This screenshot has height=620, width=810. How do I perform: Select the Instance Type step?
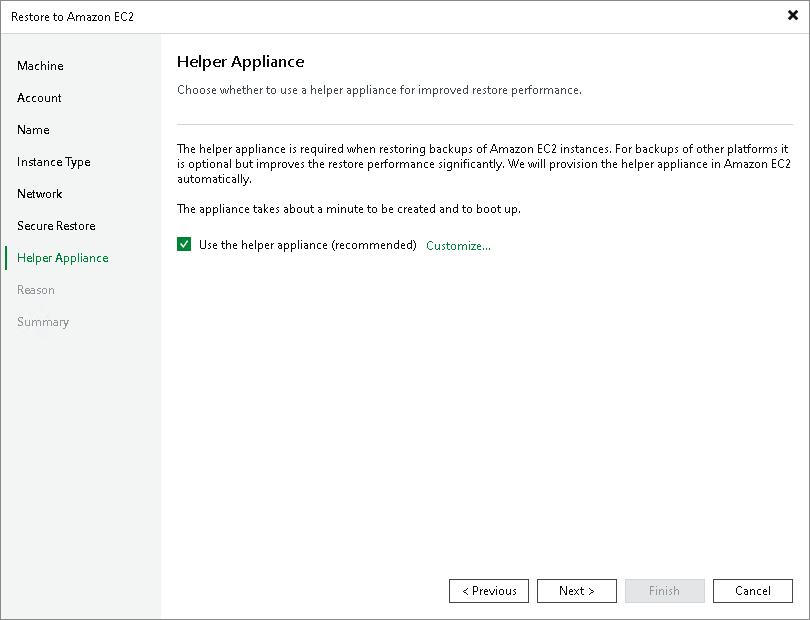coord(53,161)
